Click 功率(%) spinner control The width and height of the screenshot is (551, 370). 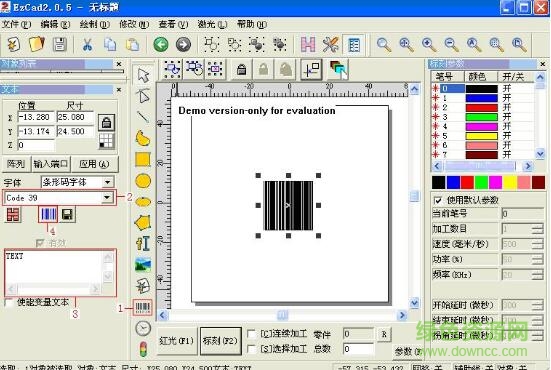click(x=537, y=259)
